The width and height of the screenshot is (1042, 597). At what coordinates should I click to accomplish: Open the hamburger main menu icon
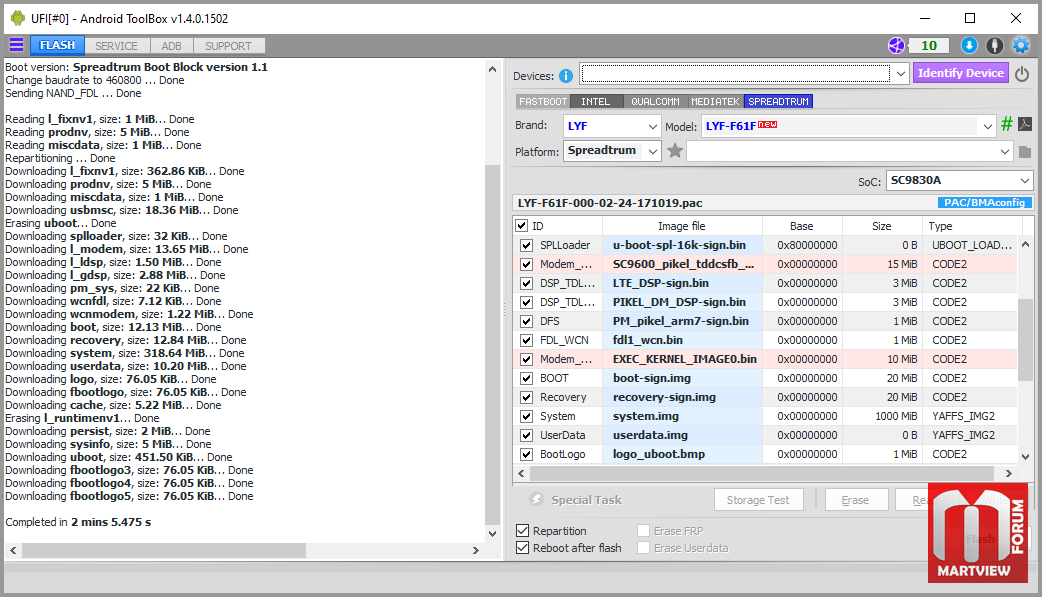point(16,45)
